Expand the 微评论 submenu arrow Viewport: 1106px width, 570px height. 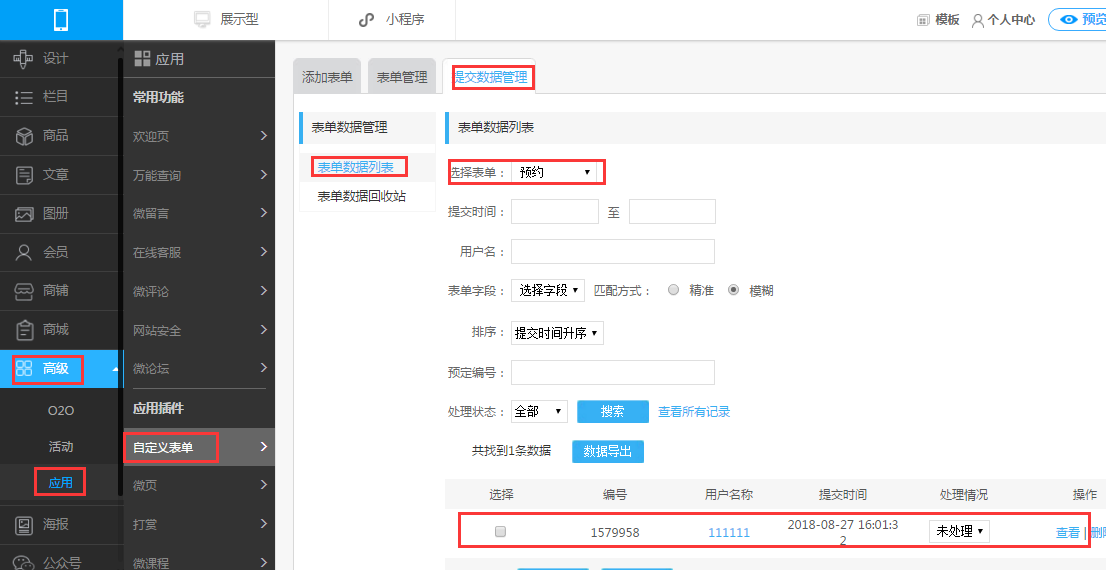click(x=264, y=291)
